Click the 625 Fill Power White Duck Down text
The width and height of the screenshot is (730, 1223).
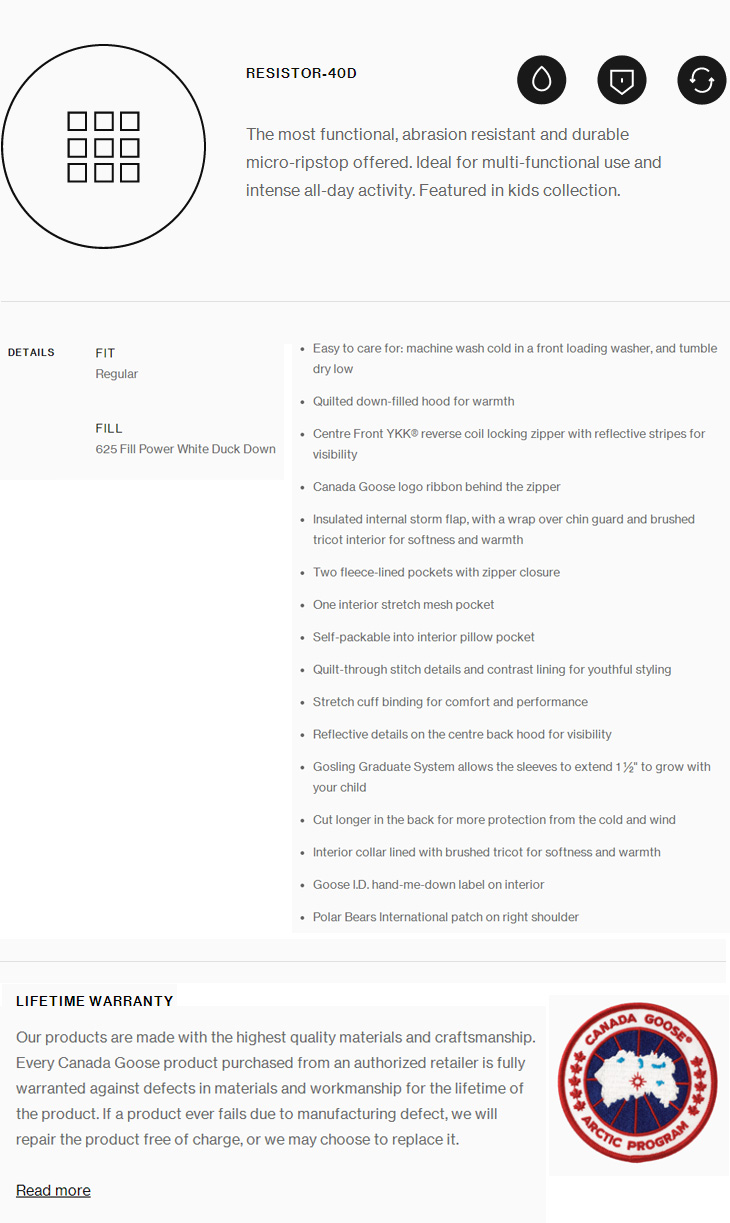click(185, 449)
